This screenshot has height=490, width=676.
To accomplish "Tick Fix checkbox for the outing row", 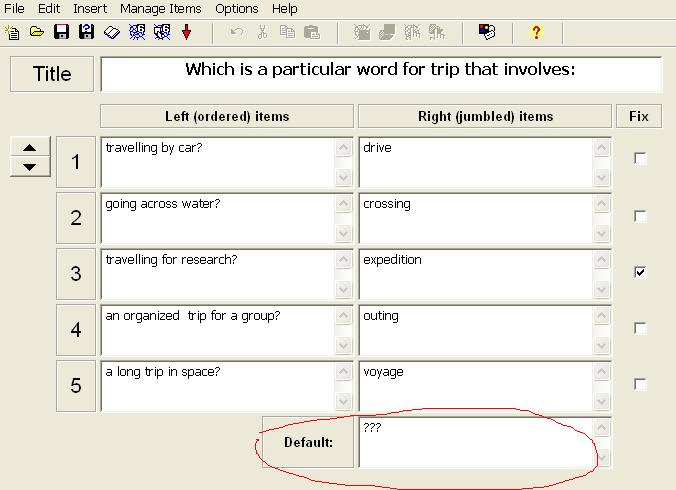I will (x=640, y=328).
